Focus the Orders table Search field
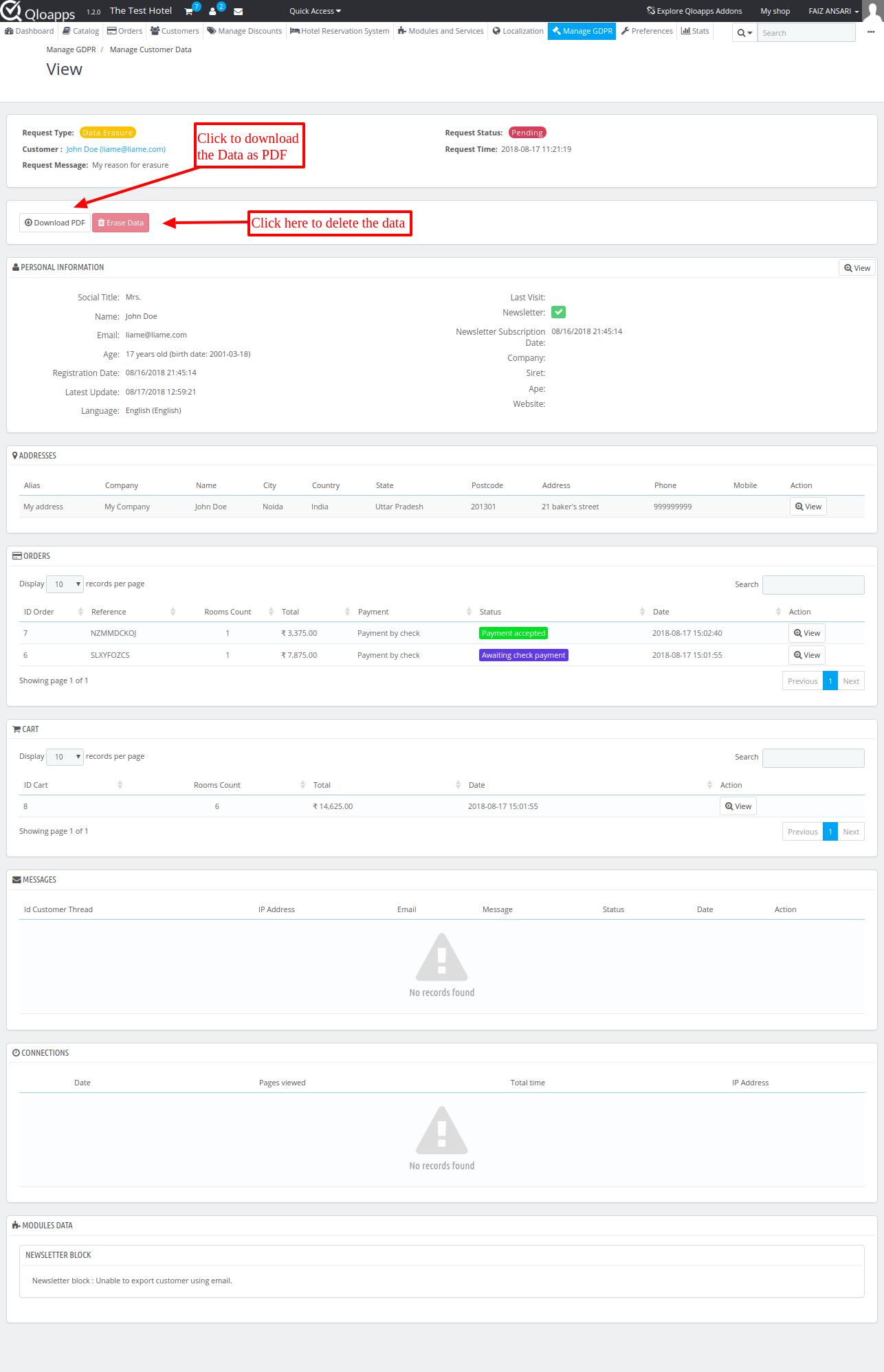The image size is (884, 1372). click(x=813, y=584)
